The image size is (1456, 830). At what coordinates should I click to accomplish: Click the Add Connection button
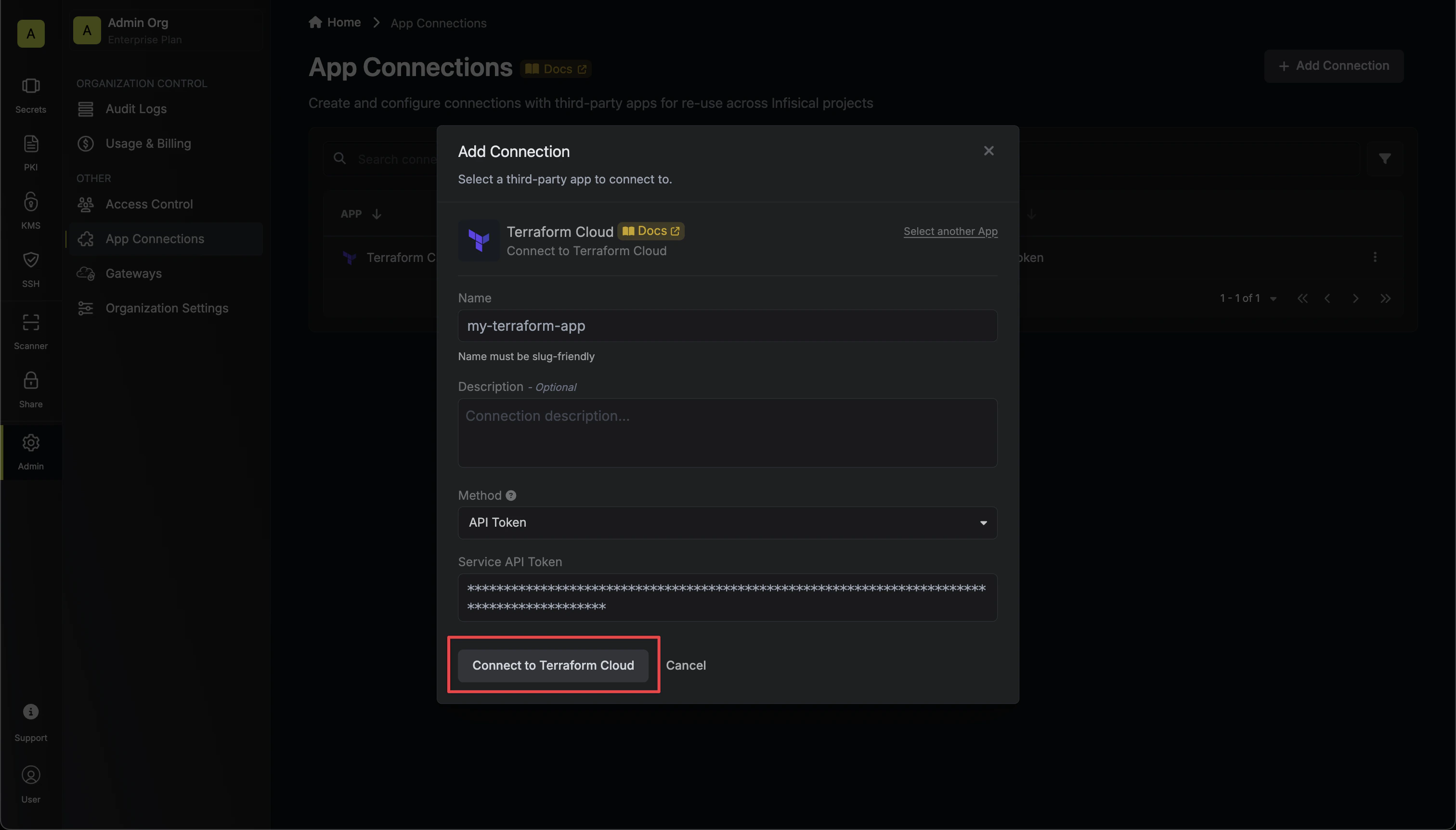1334,66
